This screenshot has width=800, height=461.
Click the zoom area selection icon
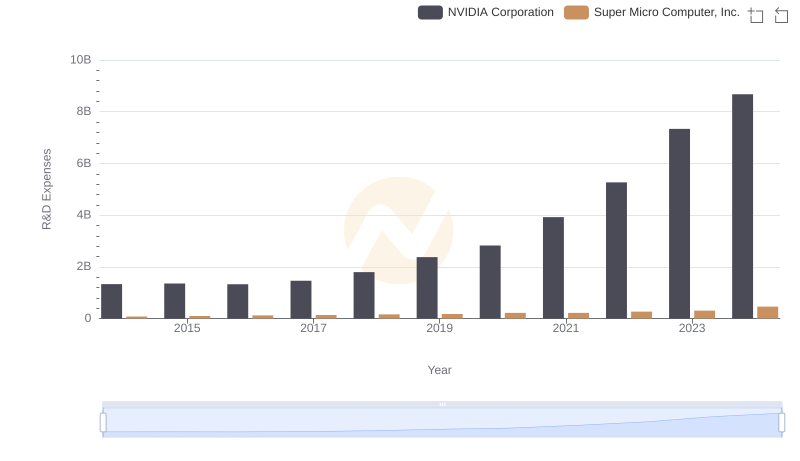(x=756, y=15)
